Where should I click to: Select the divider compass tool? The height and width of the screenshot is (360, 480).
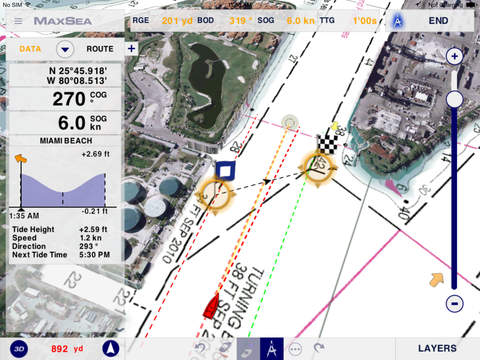(x=272, y=349)
